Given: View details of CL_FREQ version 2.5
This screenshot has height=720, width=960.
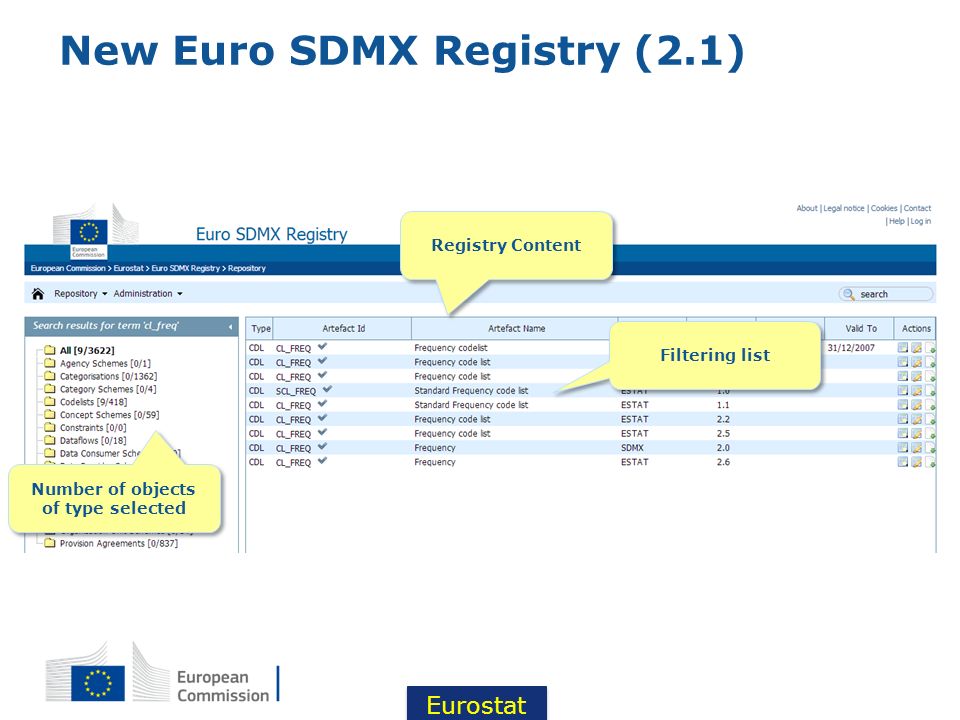Looking at the screenshot, I should pos(903,433).
